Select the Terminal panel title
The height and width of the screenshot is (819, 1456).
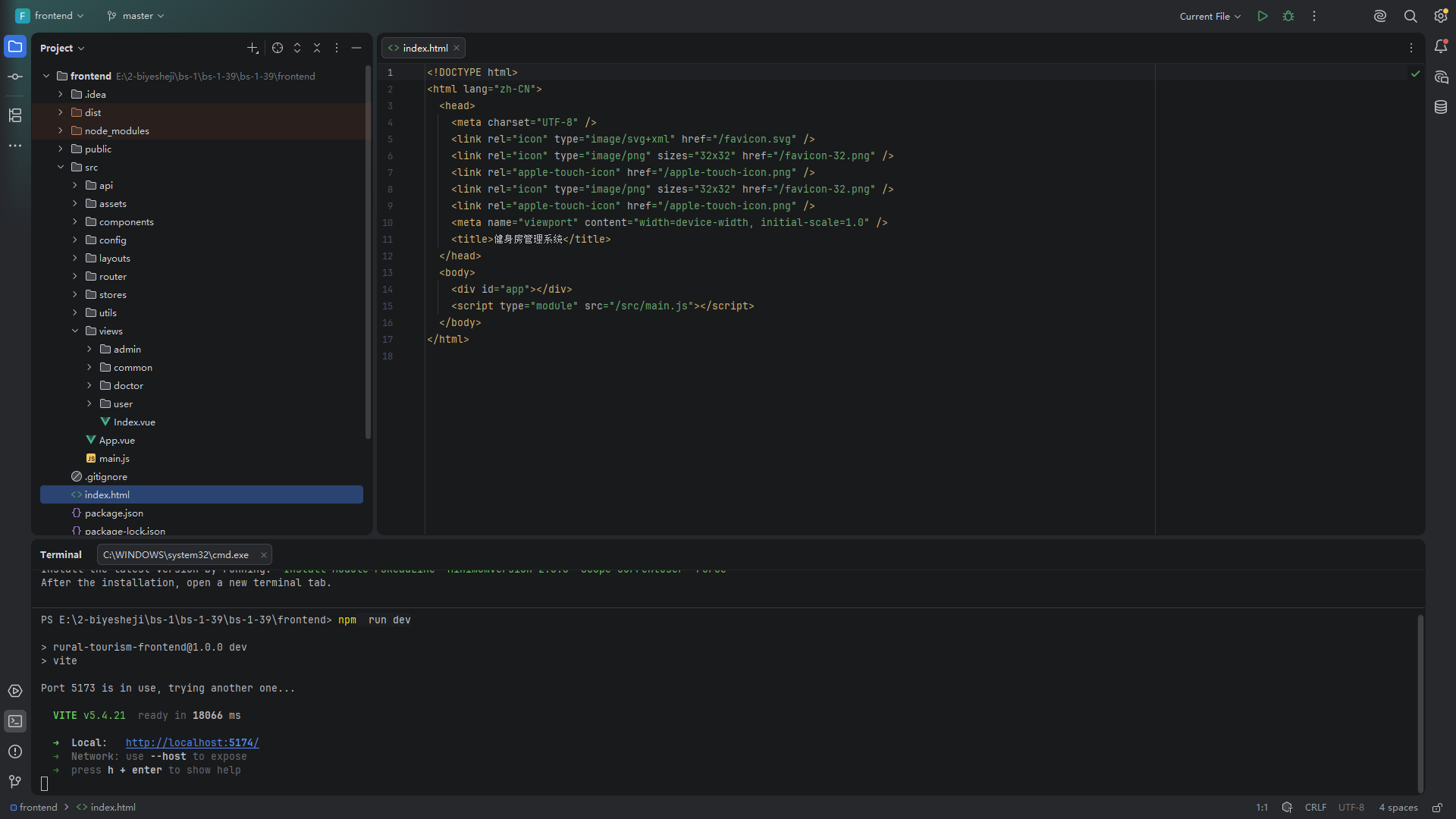(x=61, y=555)
